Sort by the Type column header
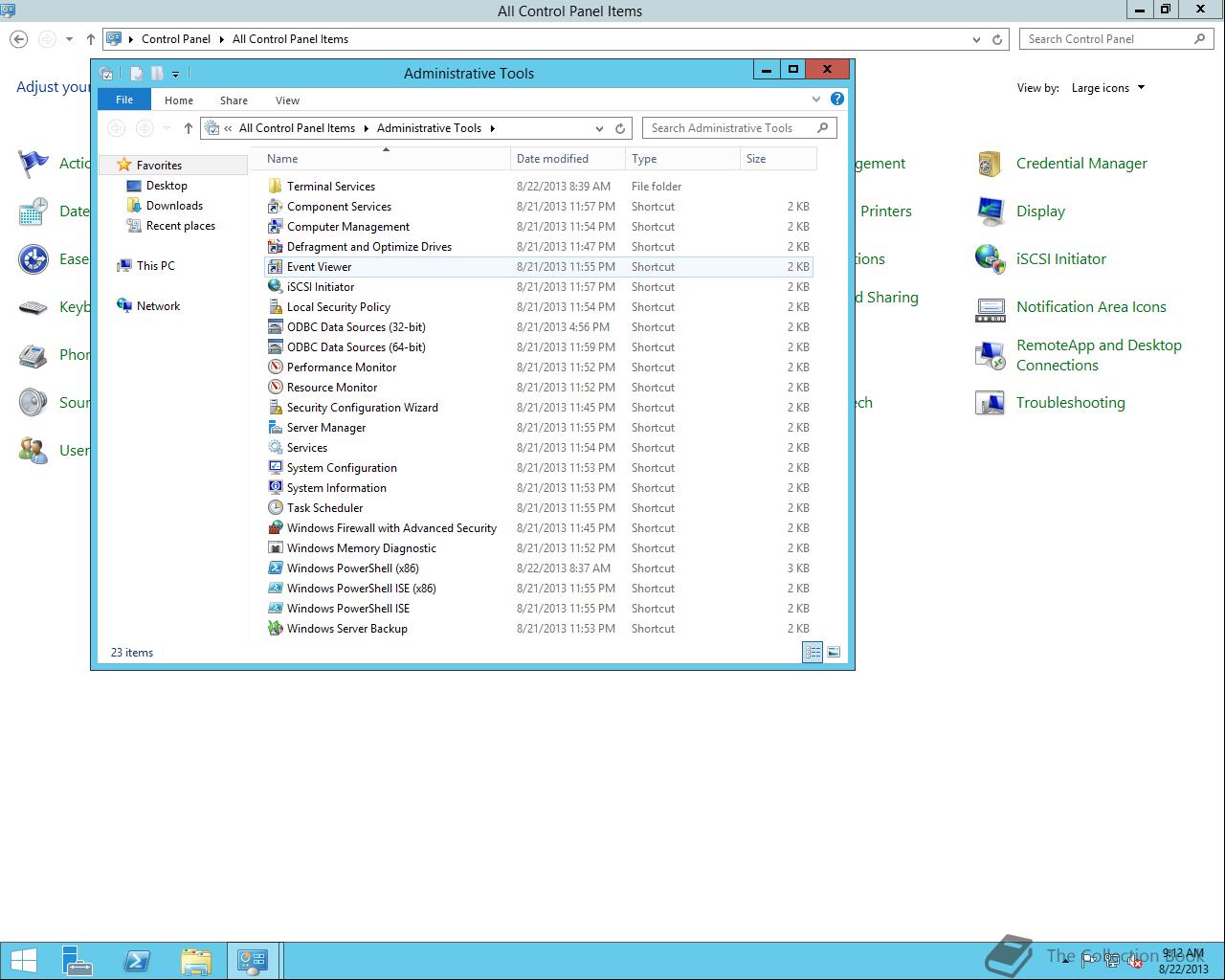The width and height of the screenshot is (1225, 980). click(x=683, y=159)
